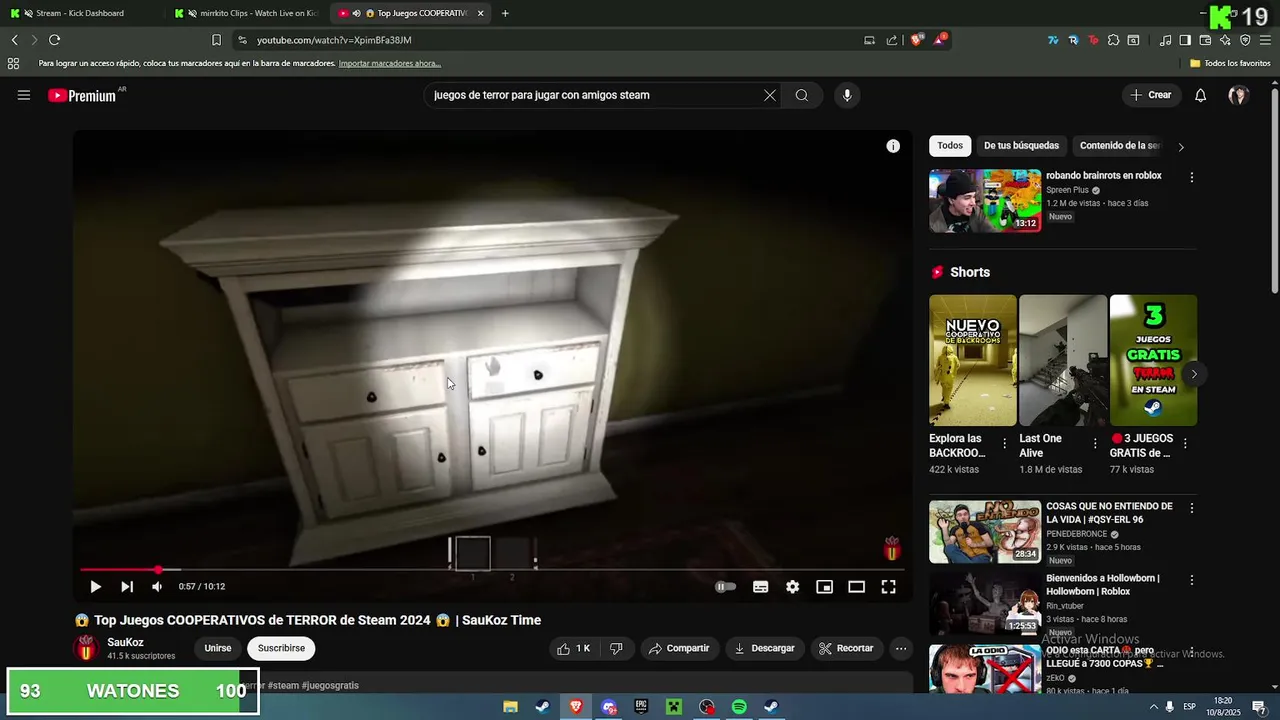Play the paused video
Viewport: 1280px width, 720px height.
[x=95, y=587]
